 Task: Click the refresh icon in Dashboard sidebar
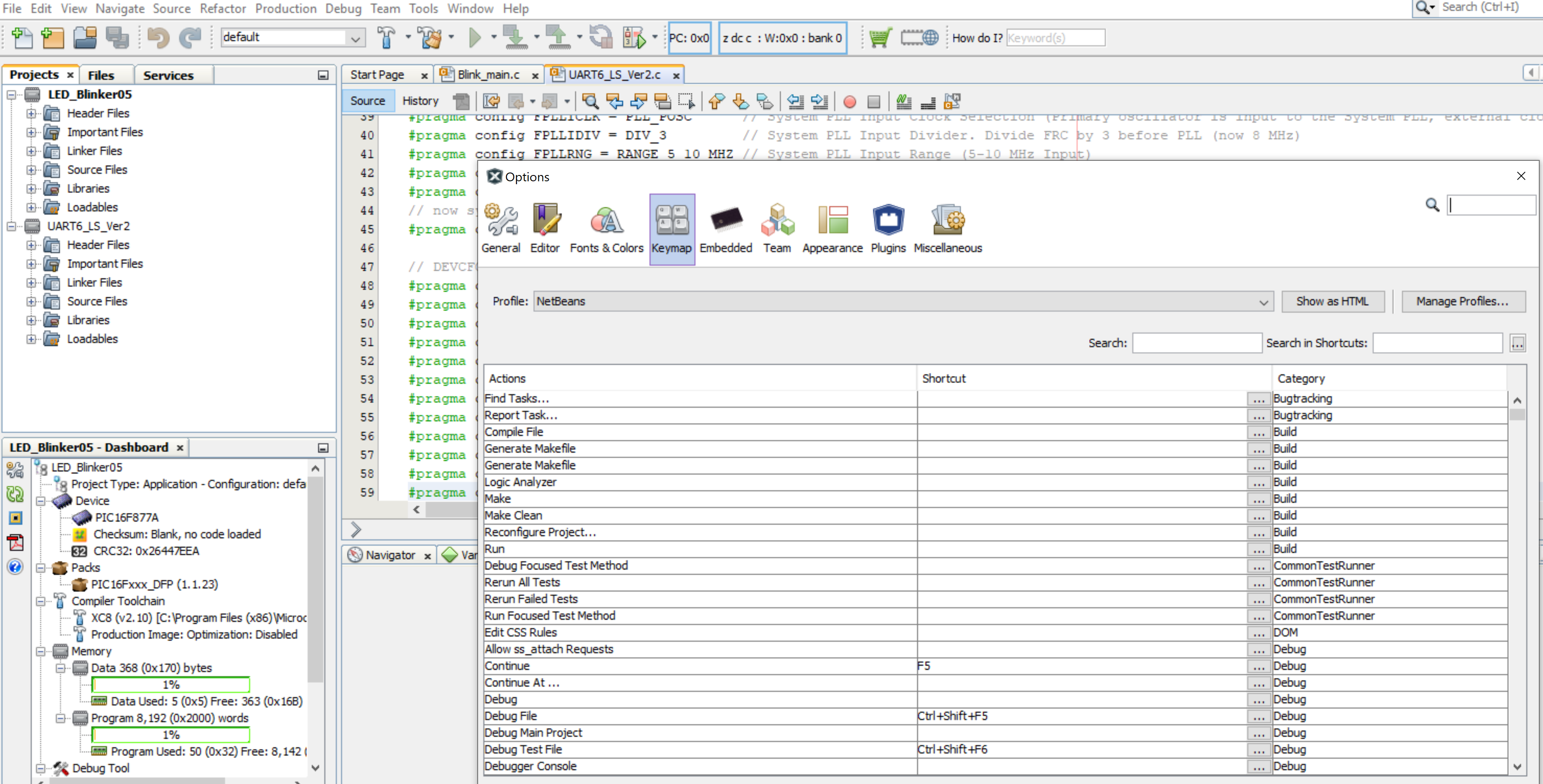pyautogui.click(x=15, y=494)
